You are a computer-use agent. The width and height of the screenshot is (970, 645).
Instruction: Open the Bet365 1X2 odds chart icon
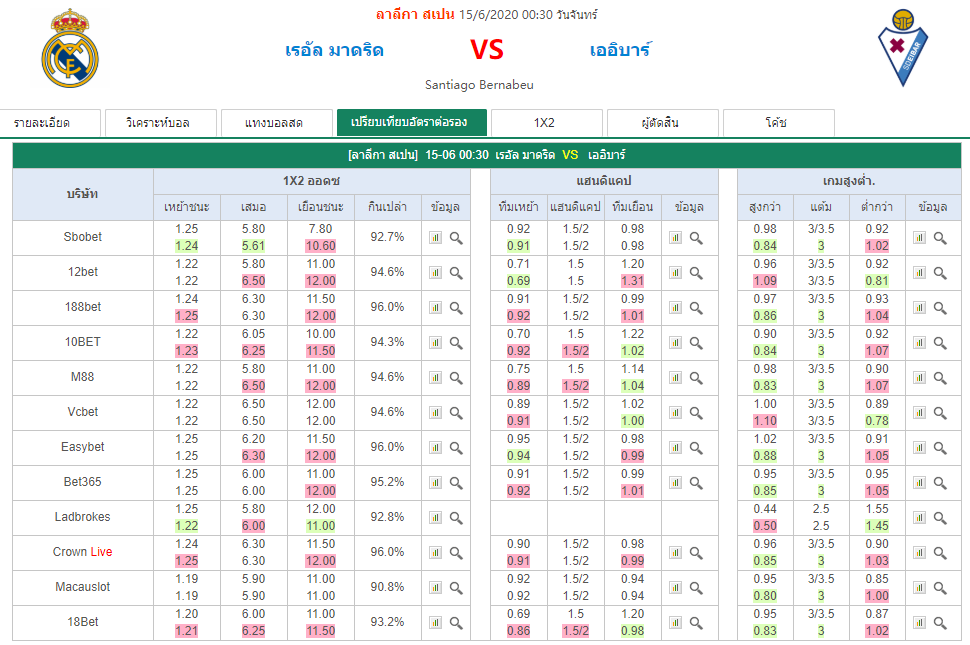click(x=436, y=482)
